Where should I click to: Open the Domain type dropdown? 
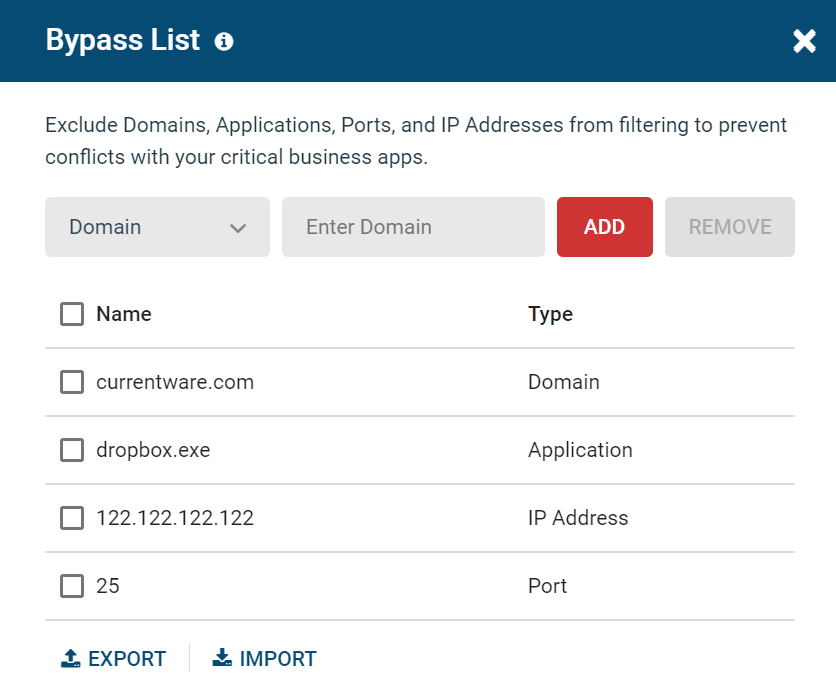[x=157, y=227]
